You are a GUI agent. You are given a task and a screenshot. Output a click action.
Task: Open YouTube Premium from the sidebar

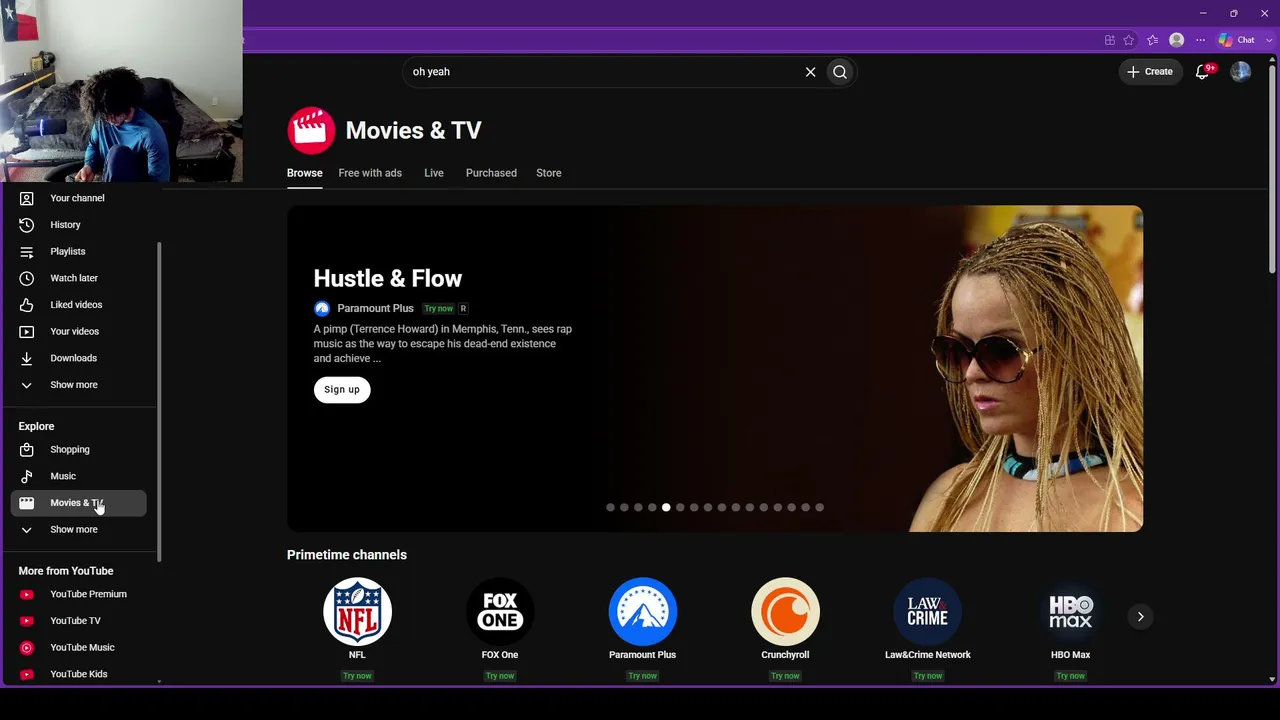tap(78, 594)
